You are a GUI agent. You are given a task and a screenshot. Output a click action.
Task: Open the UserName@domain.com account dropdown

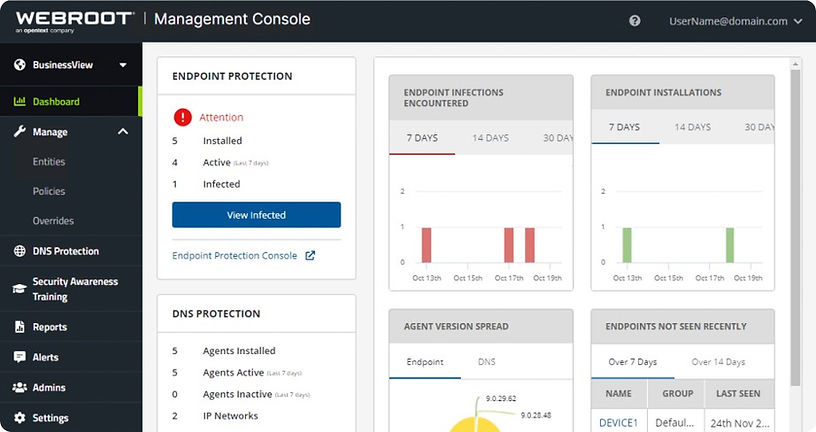click(735, 21)
